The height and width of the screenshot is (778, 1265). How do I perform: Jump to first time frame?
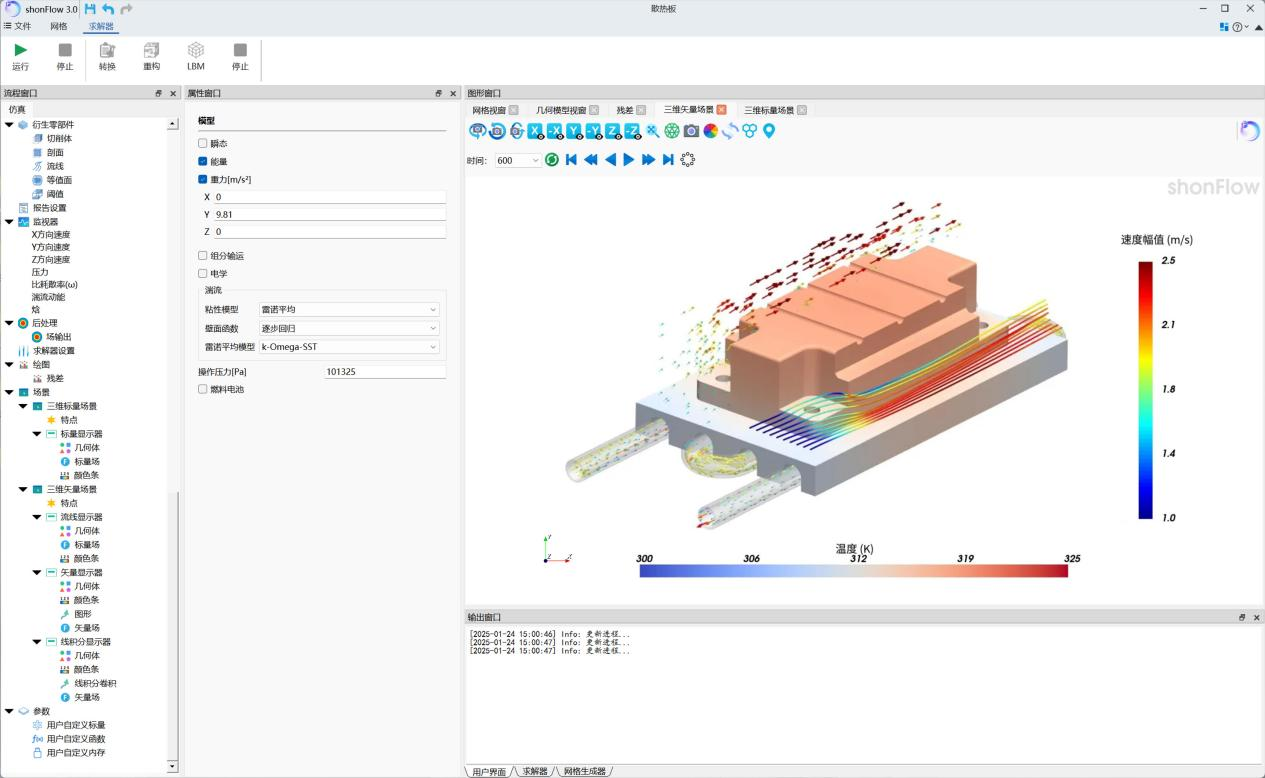[571, 160]
